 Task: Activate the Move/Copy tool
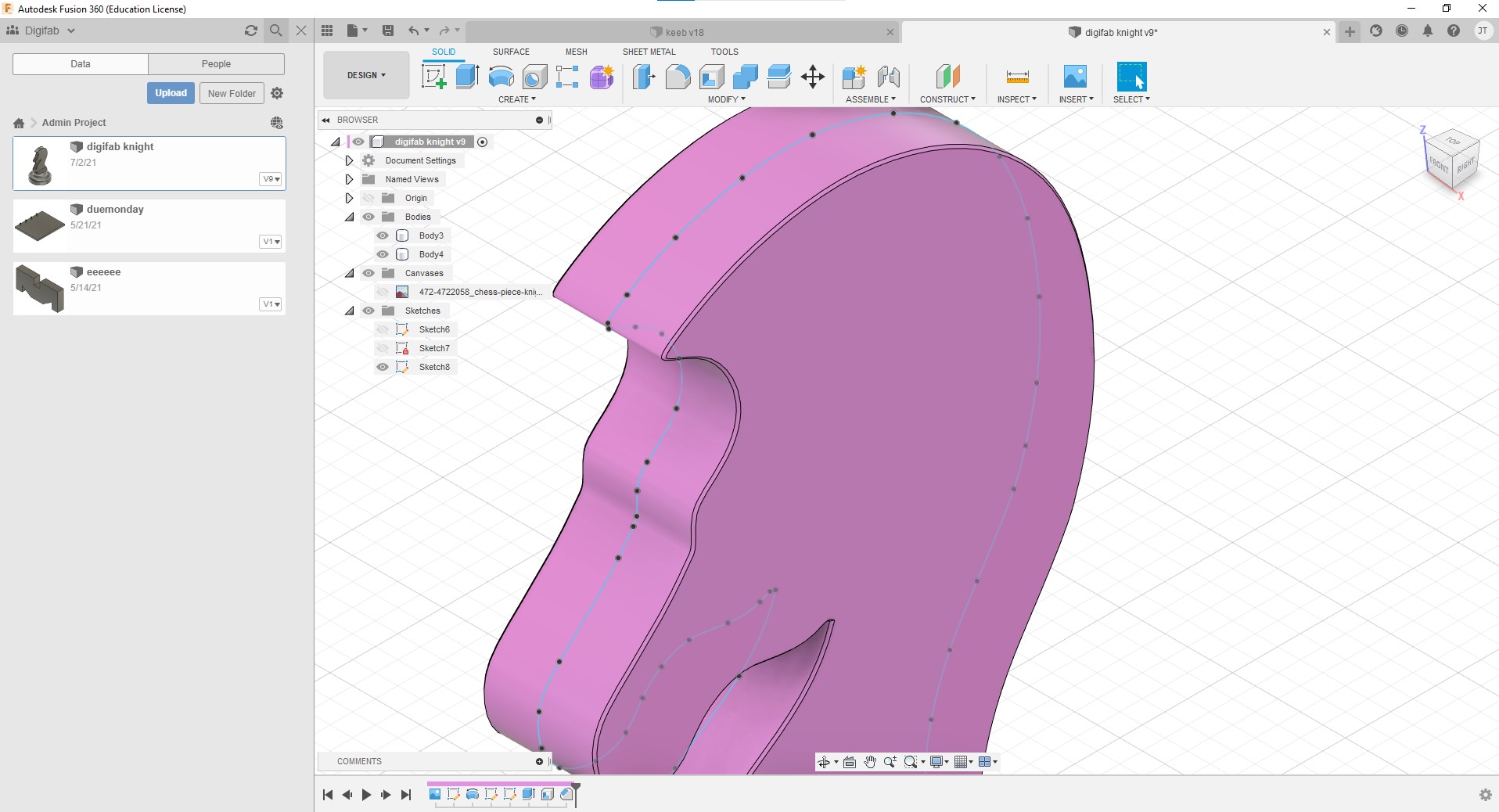[813, 77]
